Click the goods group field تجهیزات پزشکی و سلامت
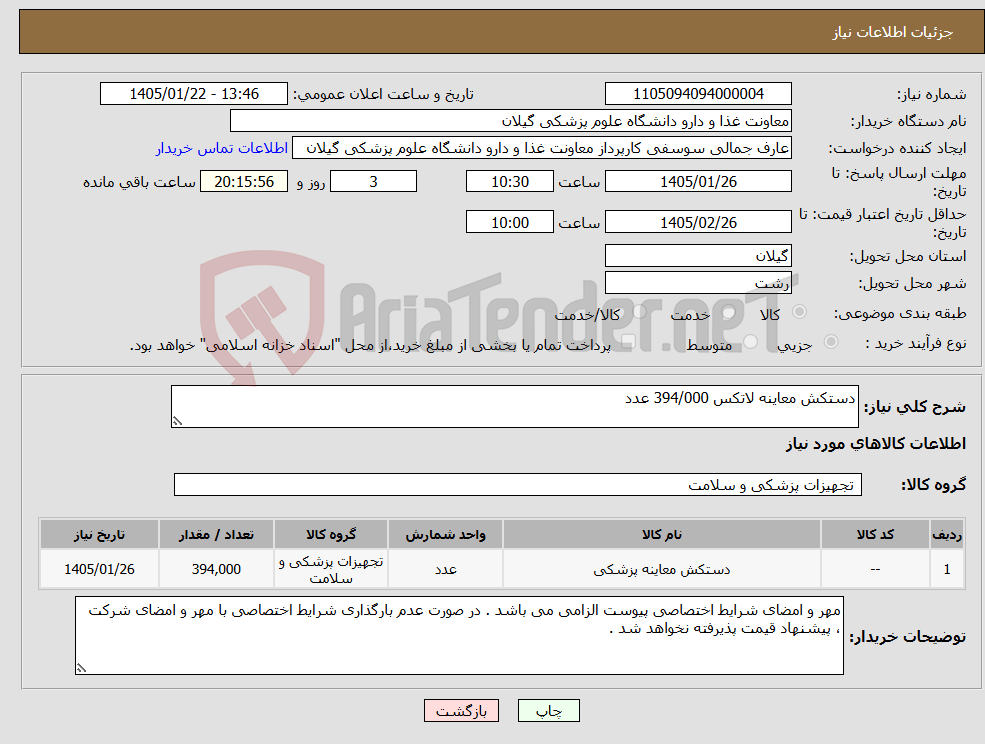This screenshot has width=985, height=744. coord(518,484)
